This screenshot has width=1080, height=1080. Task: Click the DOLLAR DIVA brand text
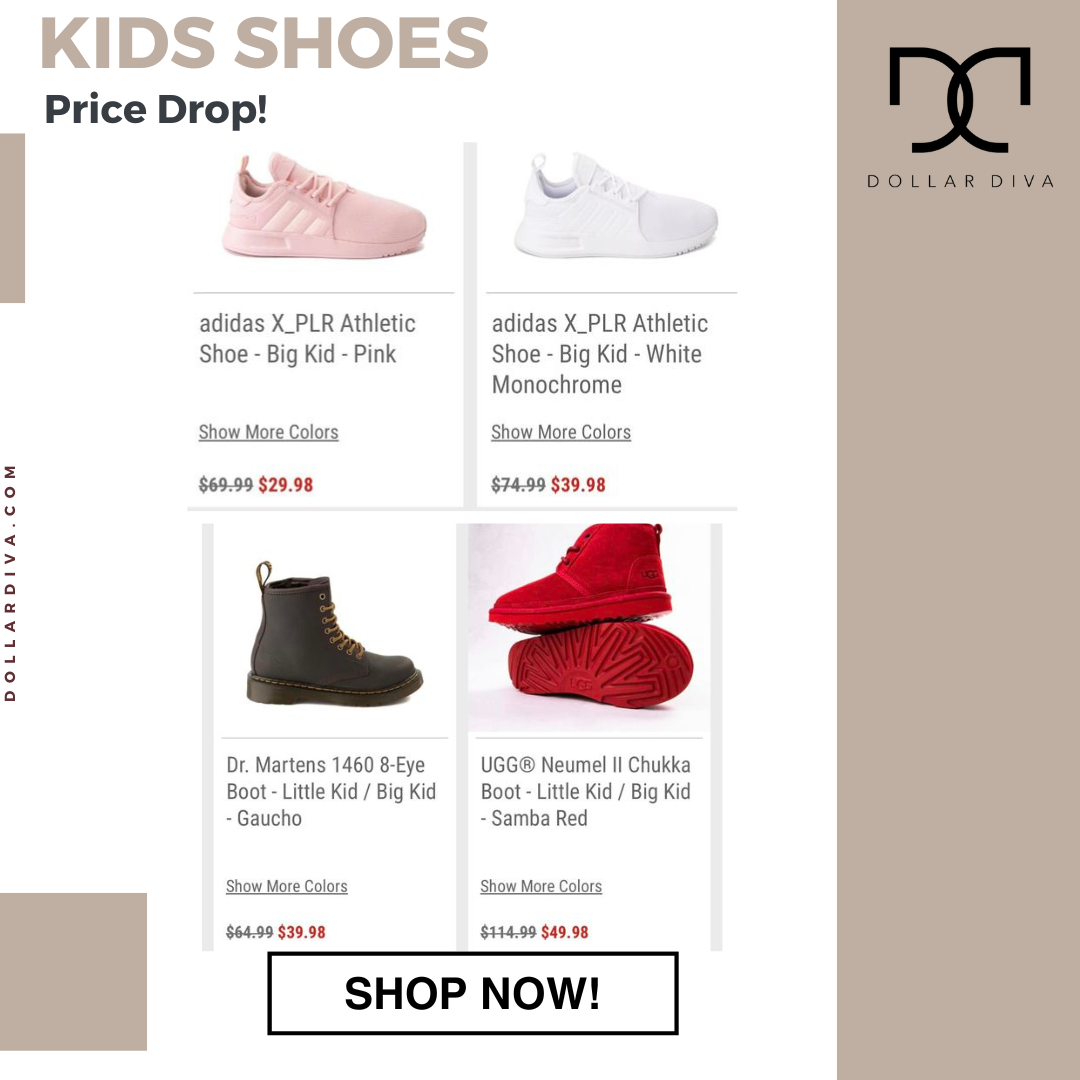pos(960,181)
